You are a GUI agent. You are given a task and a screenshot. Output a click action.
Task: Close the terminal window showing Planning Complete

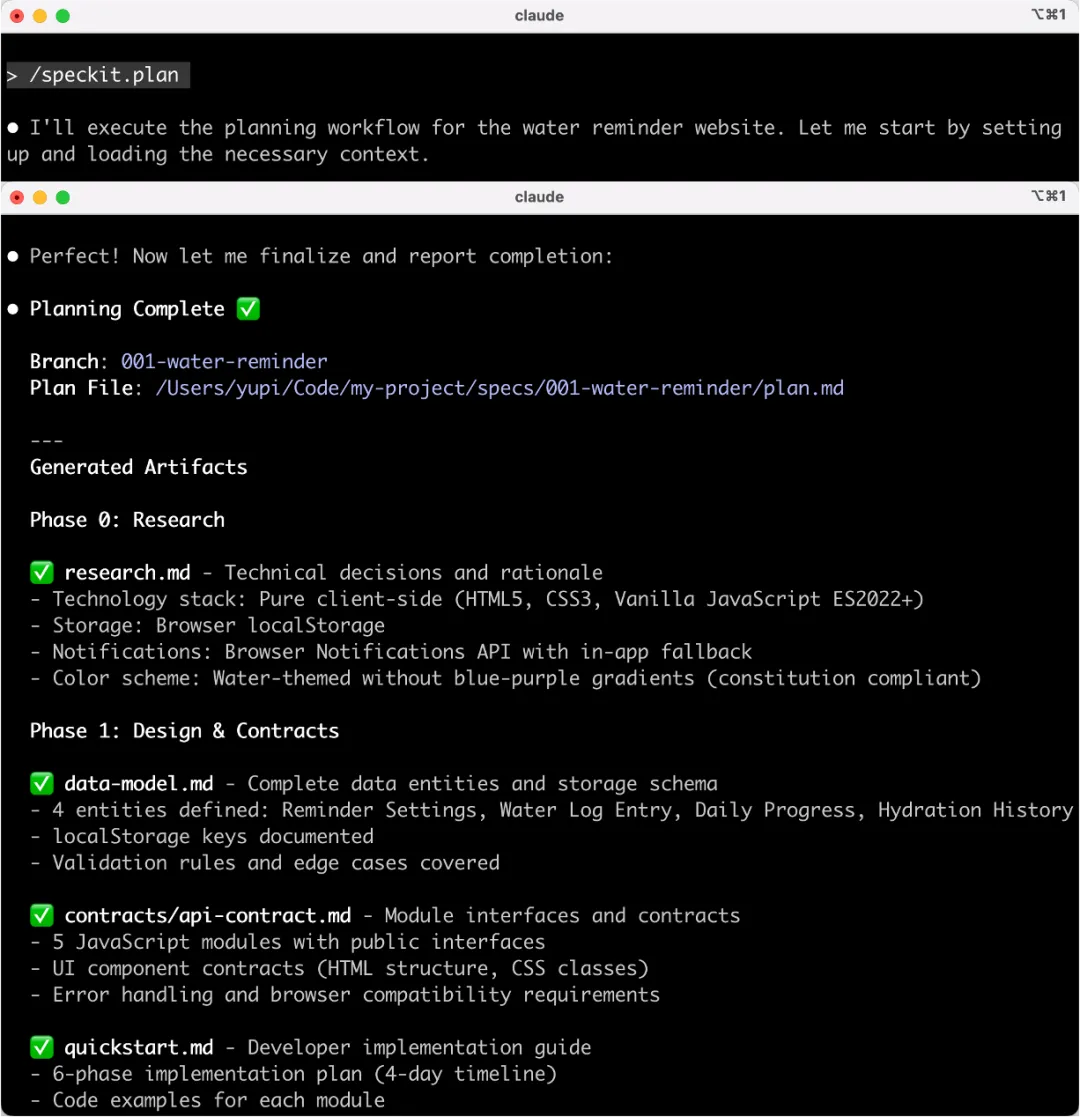pos(17,197)
